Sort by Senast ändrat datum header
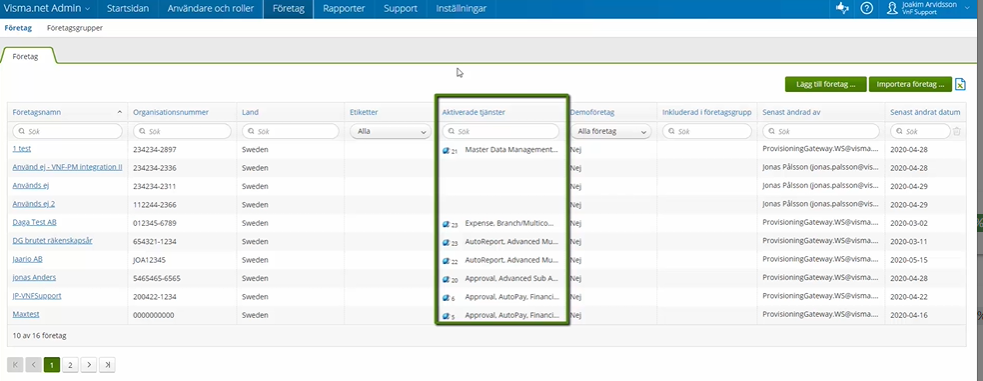The height and width of the screenshot is (381, 983). 926,112
